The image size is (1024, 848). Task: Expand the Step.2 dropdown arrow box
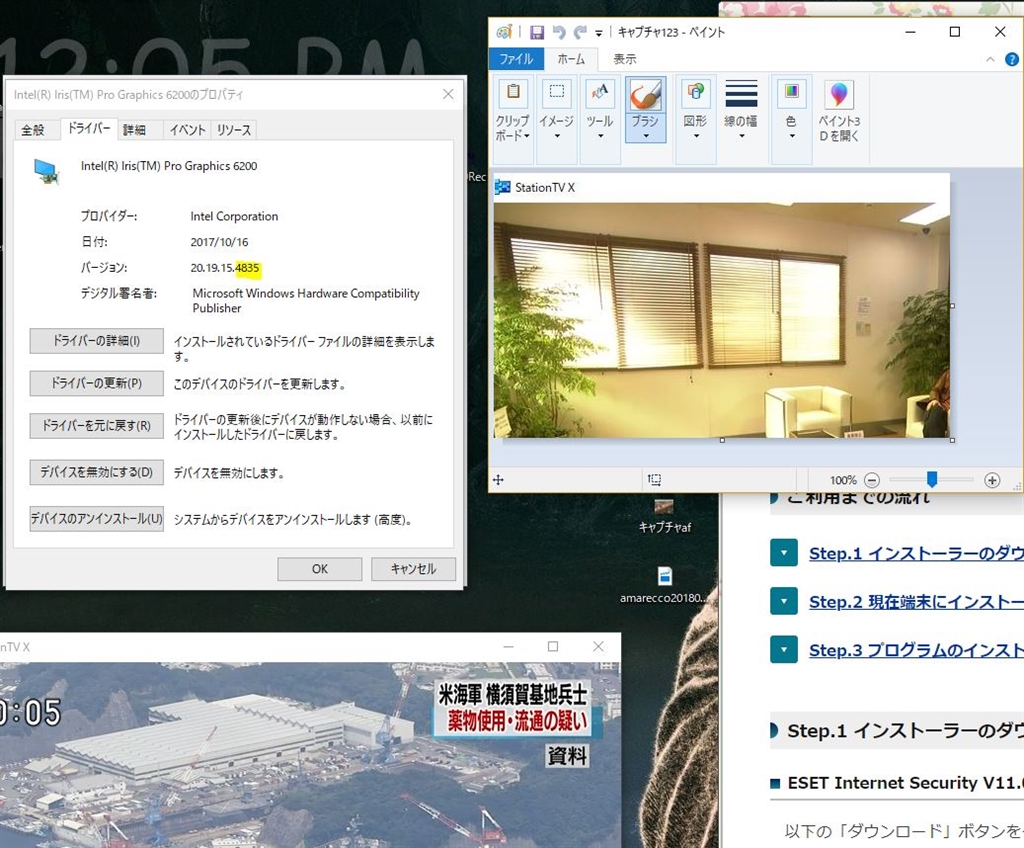coord(784,601)
